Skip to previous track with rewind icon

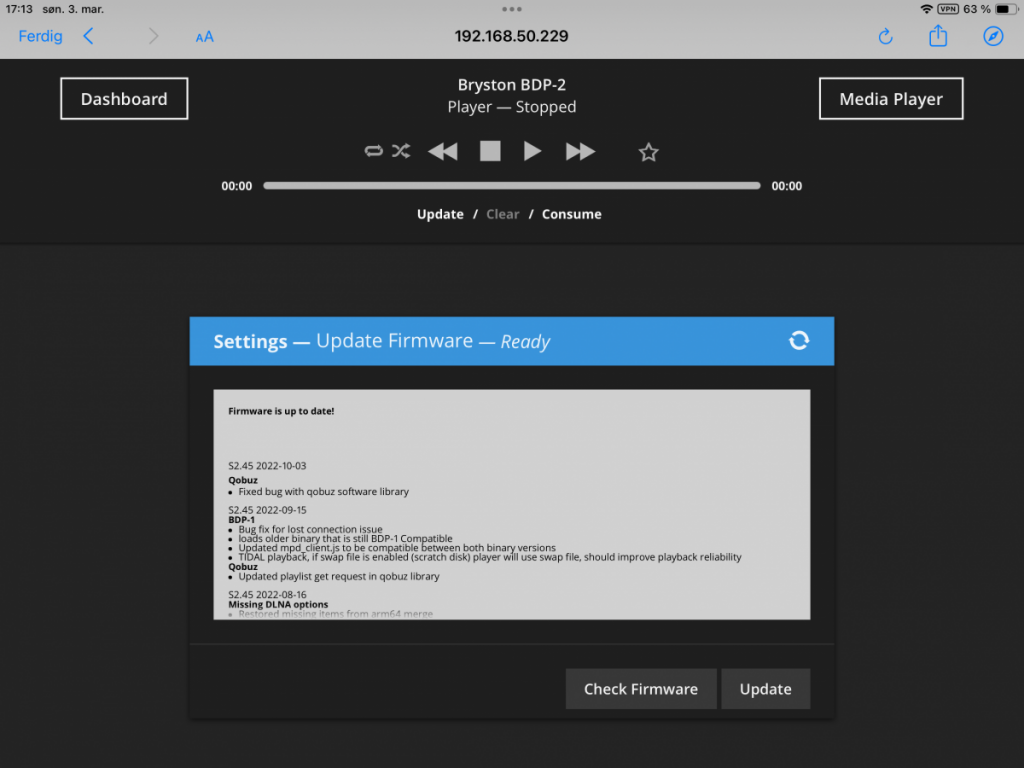click(x=443, y=152)
